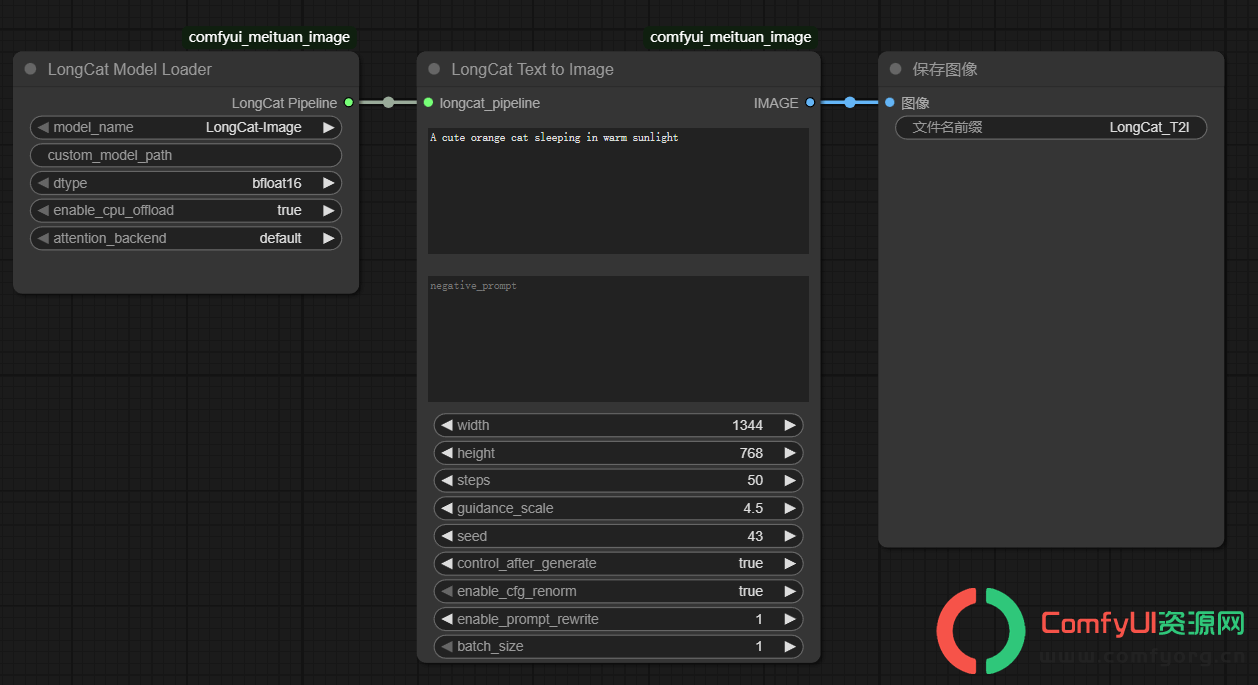Viewport: 1258px width, 685px height.
Task: Click the collapse dot on the 保存图像 node
Action: click(x=895, y=69)
